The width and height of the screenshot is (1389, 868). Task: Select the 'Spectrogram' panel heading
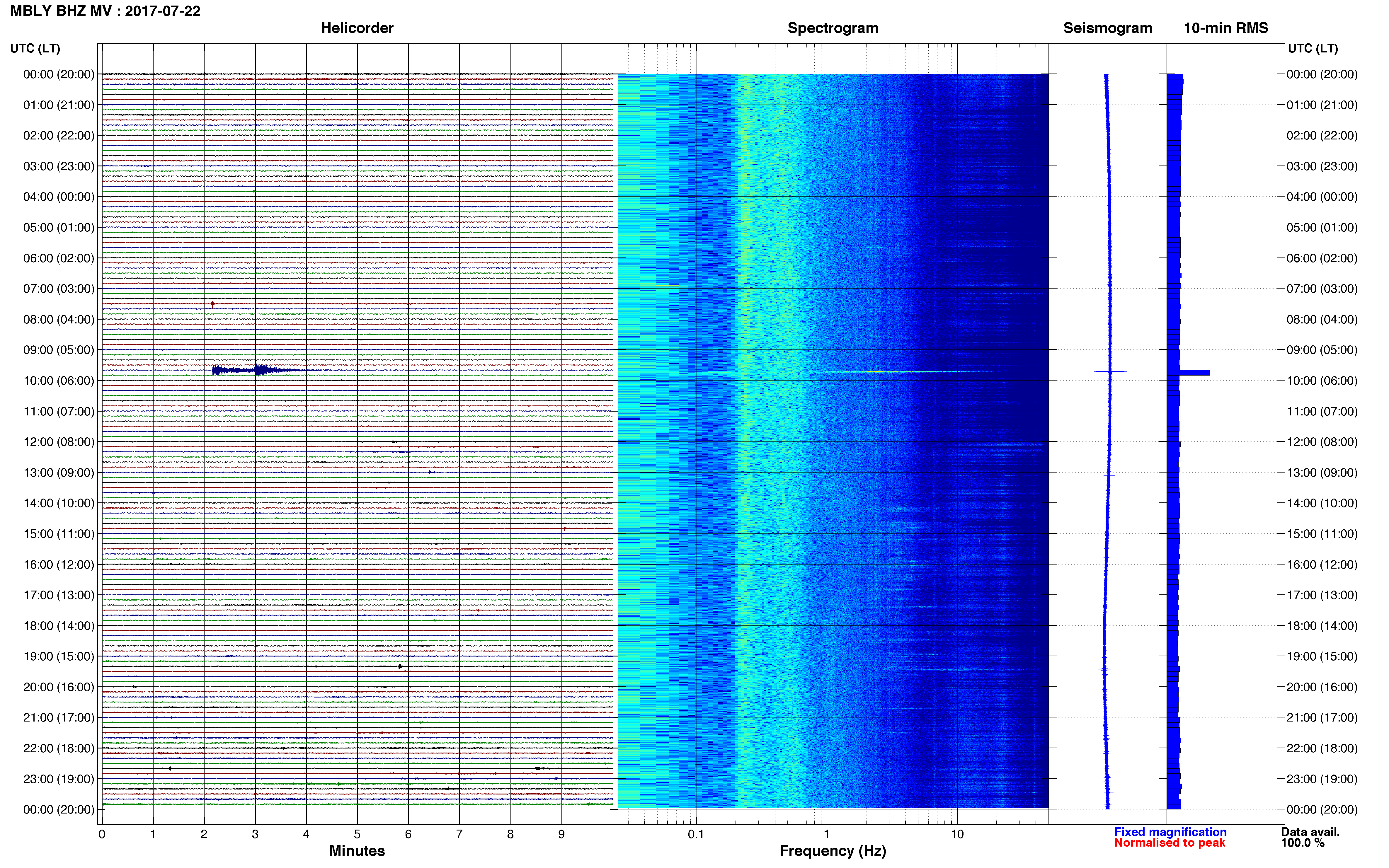[x=833, y=28]
